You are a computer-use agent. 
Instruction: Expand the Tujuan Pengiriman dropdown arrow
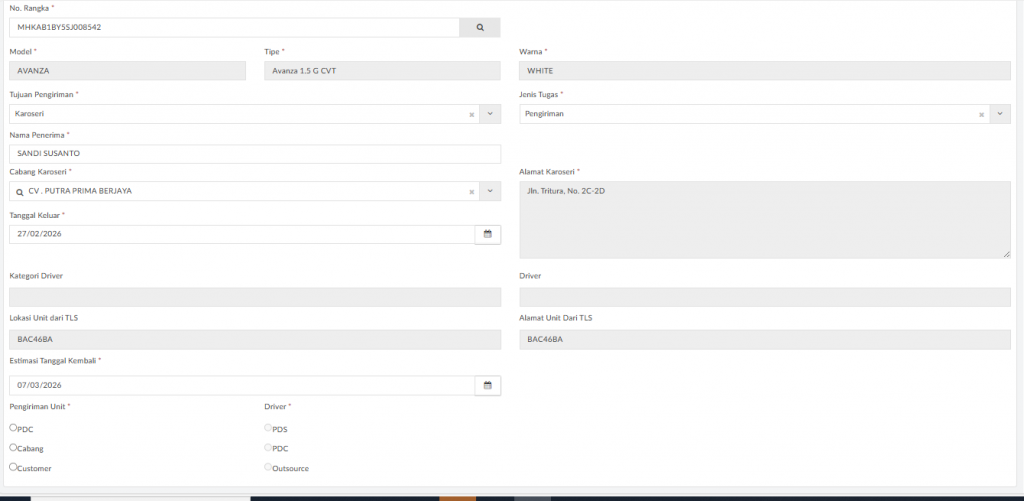(490, 115)
